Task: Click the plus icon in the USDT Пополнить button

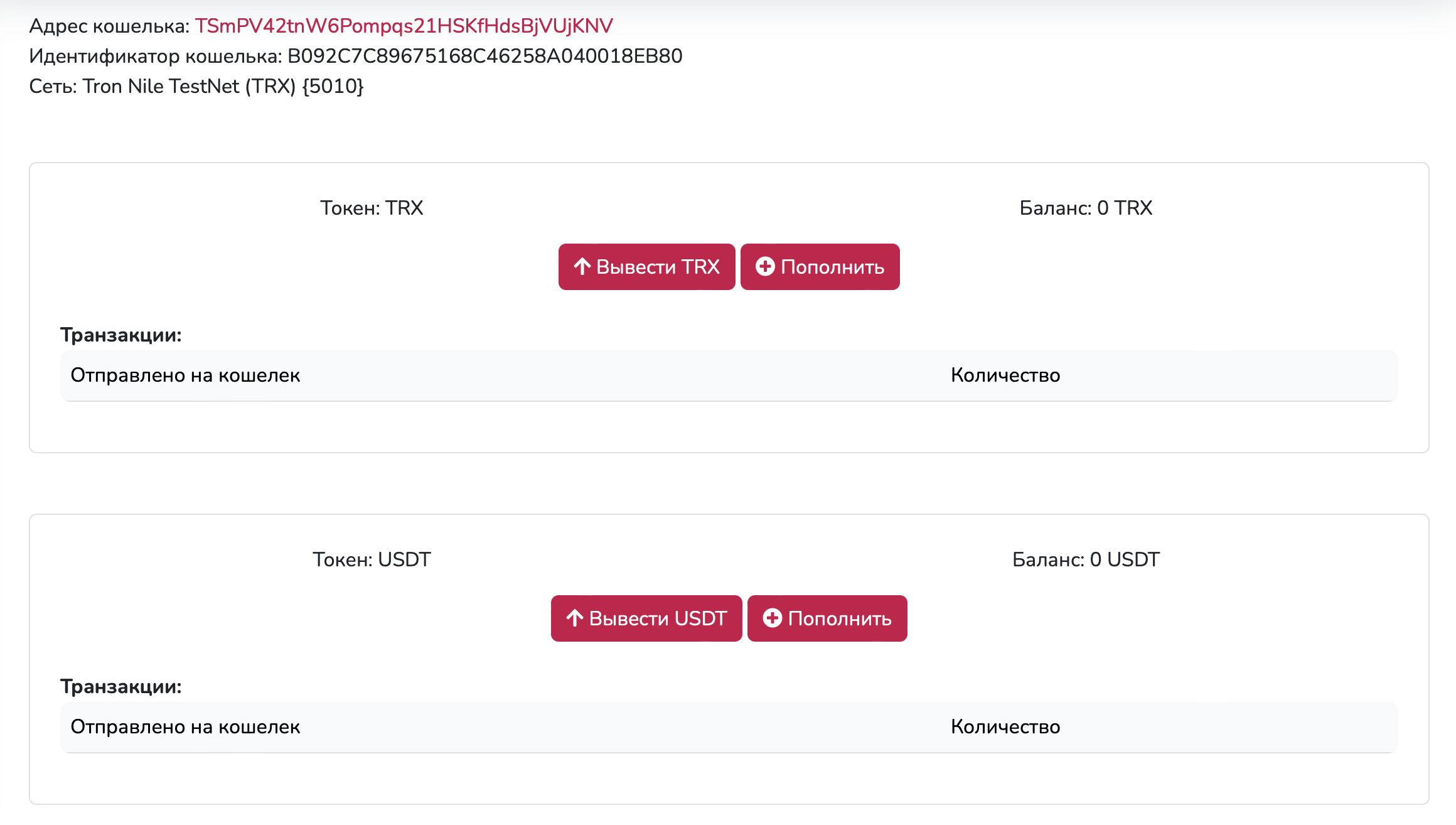Action: point(772,618)
